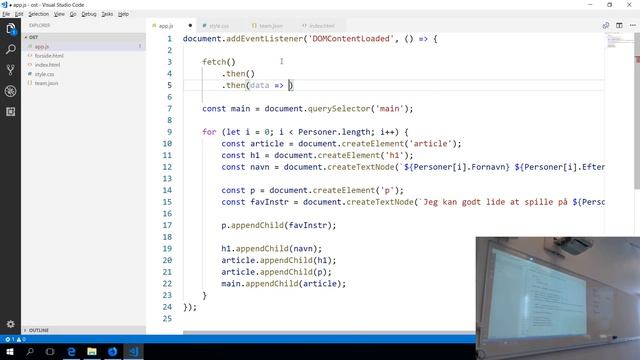This screenshot has height=360, width=640.
Task: Open the Edit menu
Action: [x=19, y=14]
